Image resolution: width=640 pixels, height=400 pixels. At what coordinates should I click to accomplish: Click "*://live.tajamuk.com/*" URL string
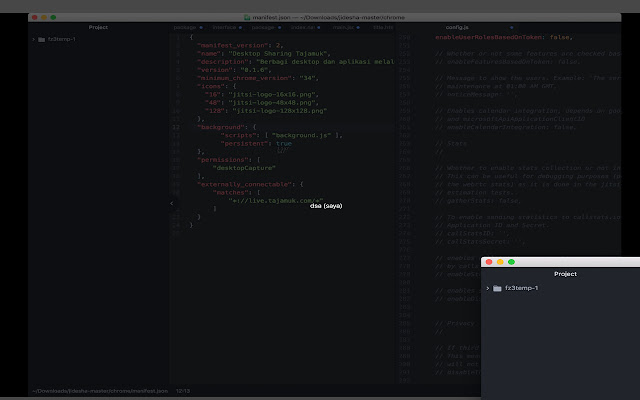(x=276, y=200)
